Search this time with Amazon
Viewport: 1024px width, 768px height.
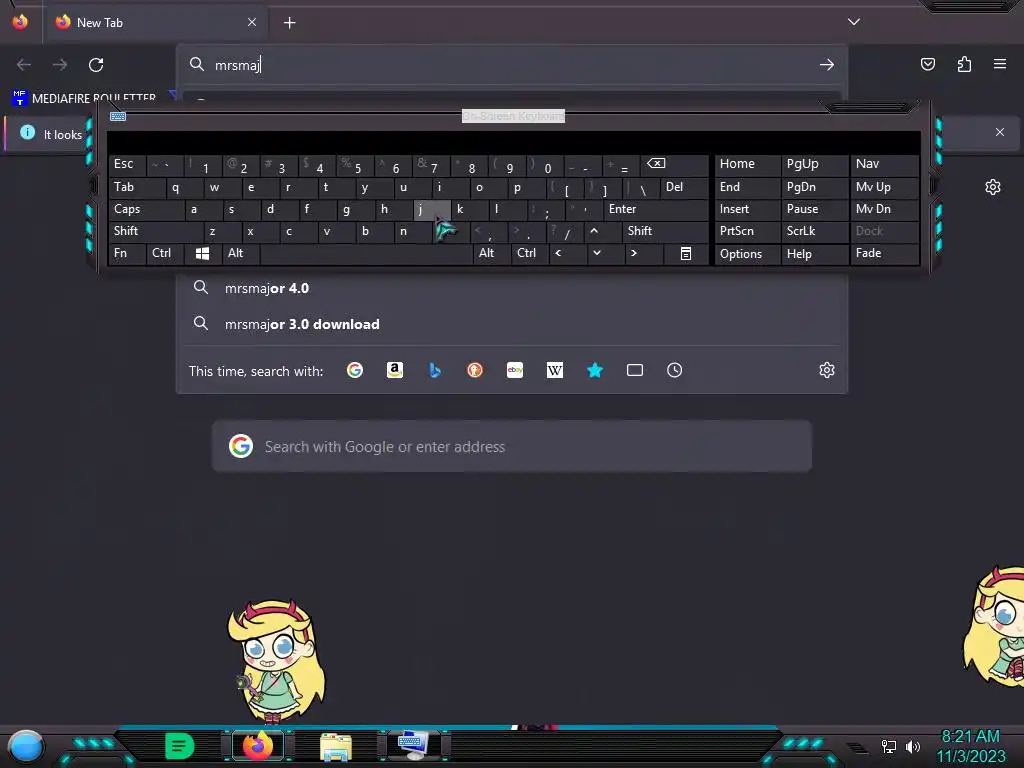click(x=394, y=370)
